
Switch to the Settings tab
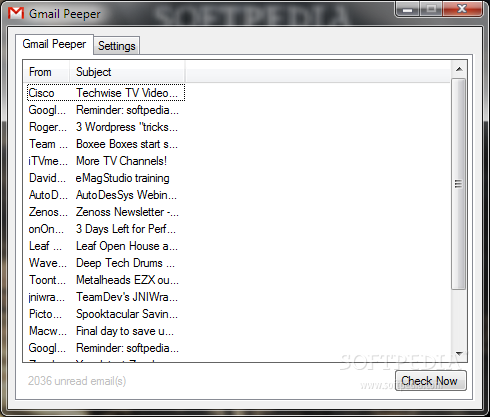coord(117,46)
